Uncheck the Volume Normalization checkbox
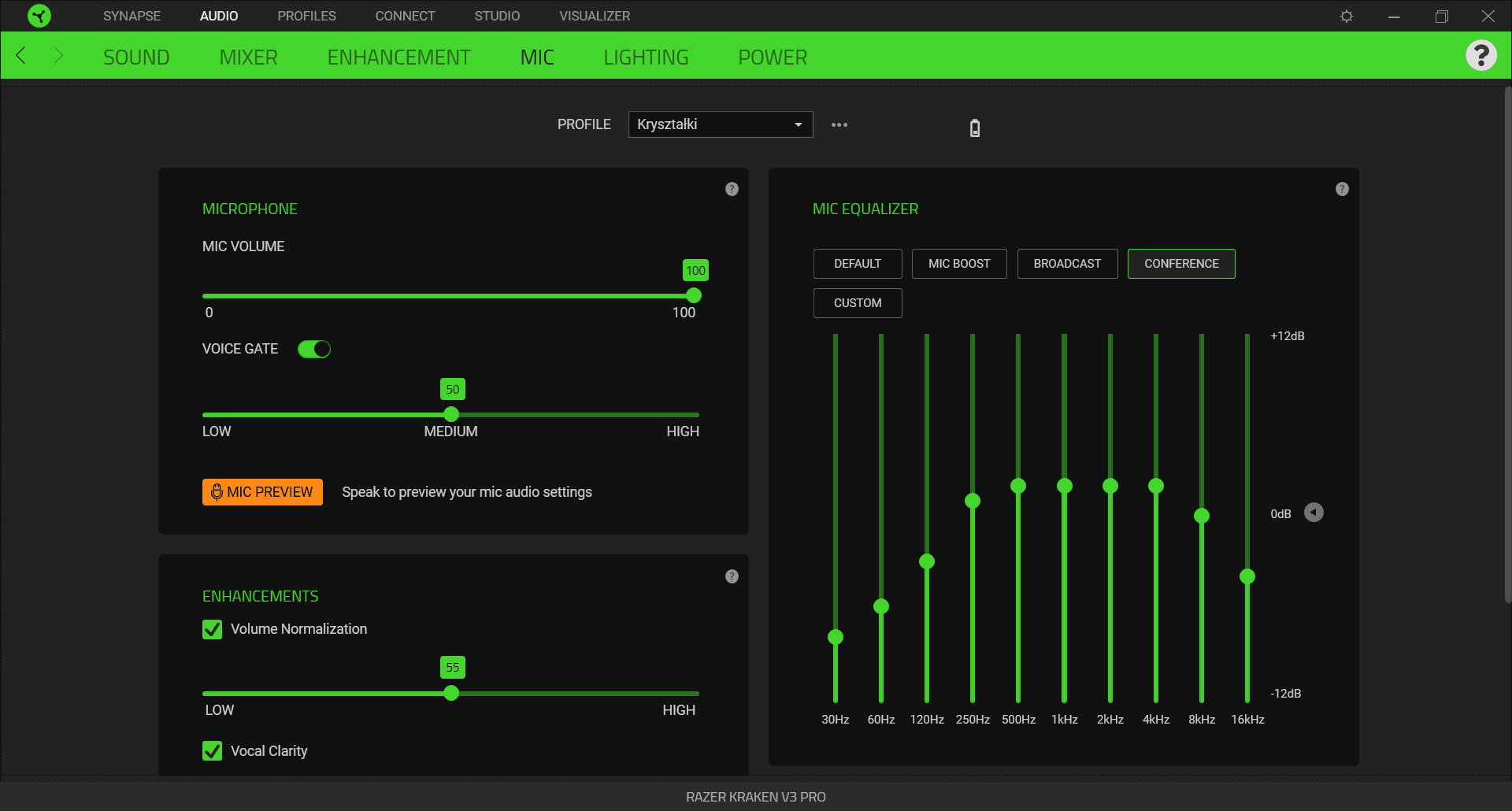This screenshot has width=1512, height=811. 212,629
